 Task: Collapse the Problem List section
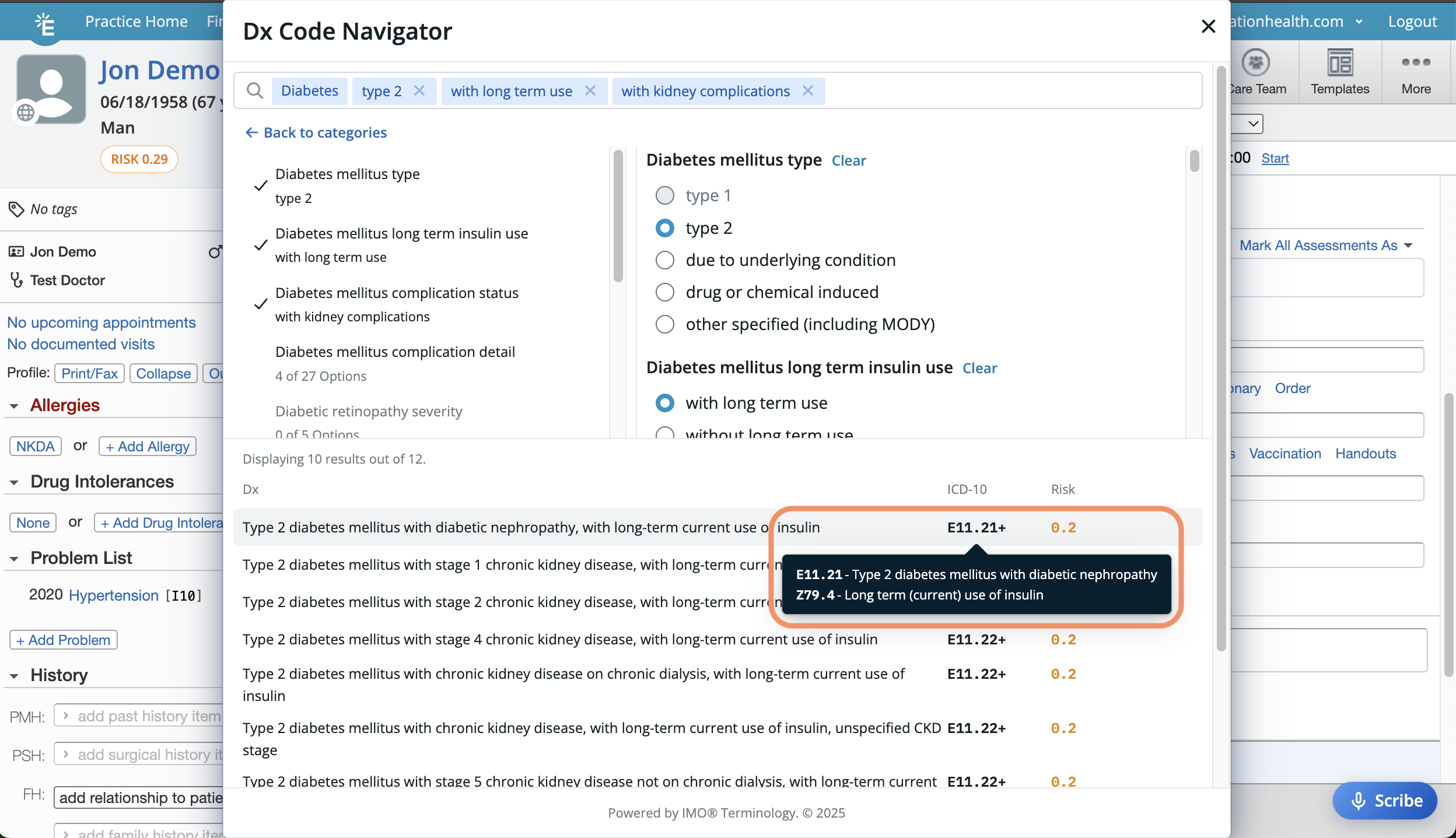pos(15,559)
